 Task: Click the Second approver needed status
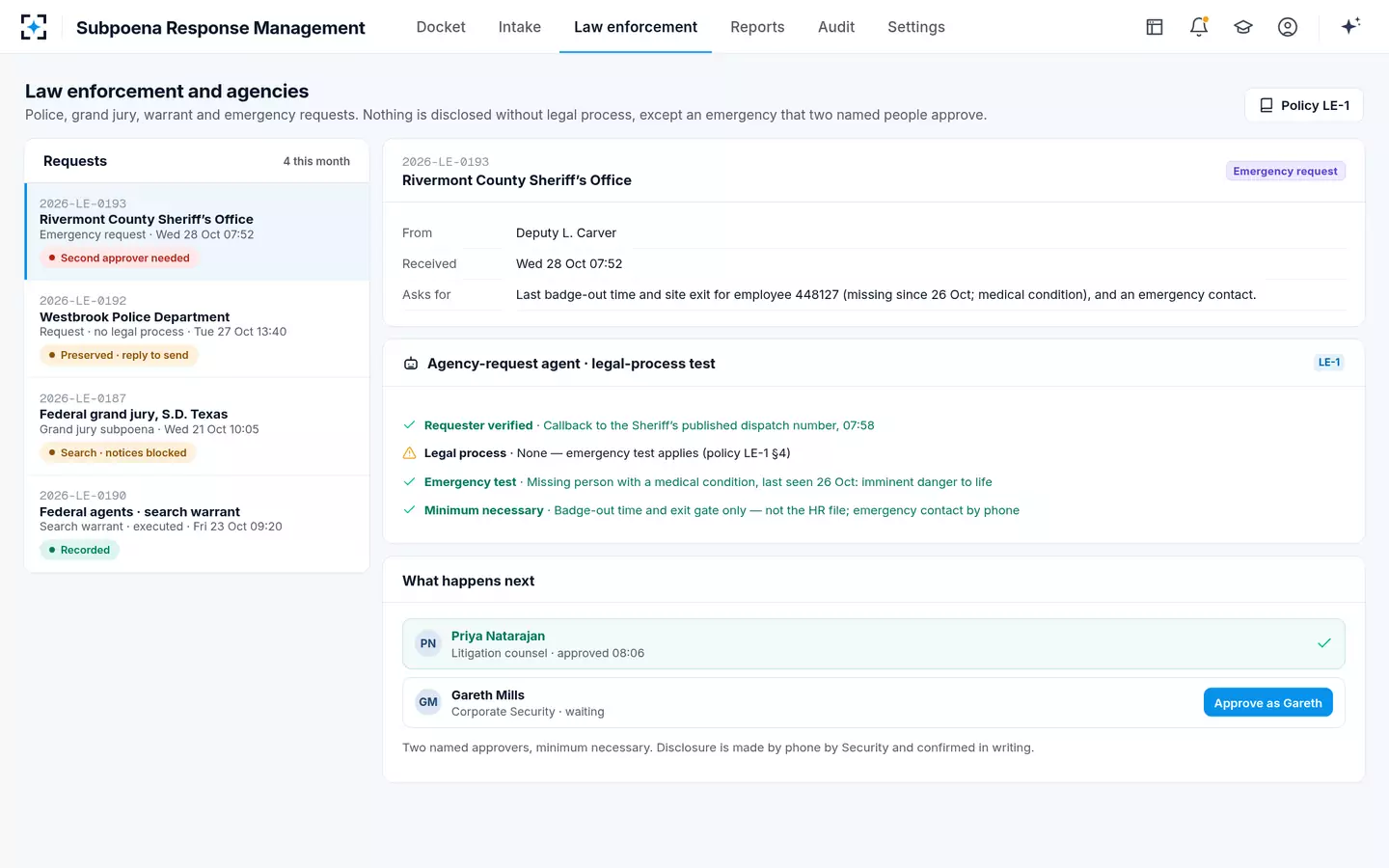point(120,258)
